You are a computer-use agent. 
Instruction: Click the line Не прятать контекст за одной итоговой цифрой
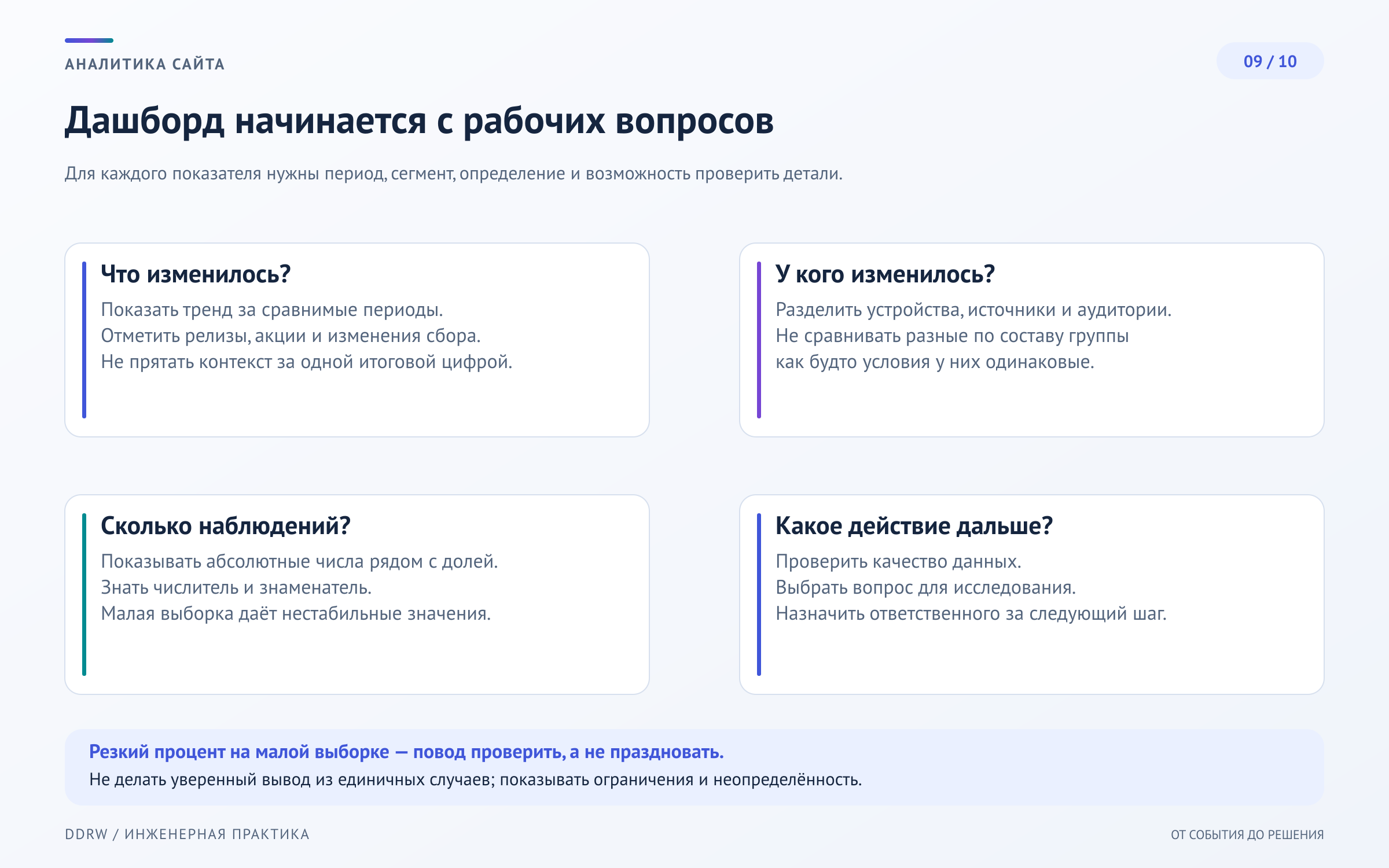point(307,362)
